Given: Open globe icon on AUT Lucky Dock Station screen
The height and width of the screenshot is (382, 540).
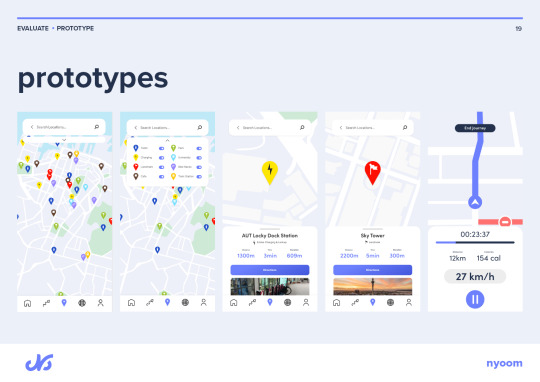Looking at the screenshot, I should pyautogui.click(x=288, y=302).
